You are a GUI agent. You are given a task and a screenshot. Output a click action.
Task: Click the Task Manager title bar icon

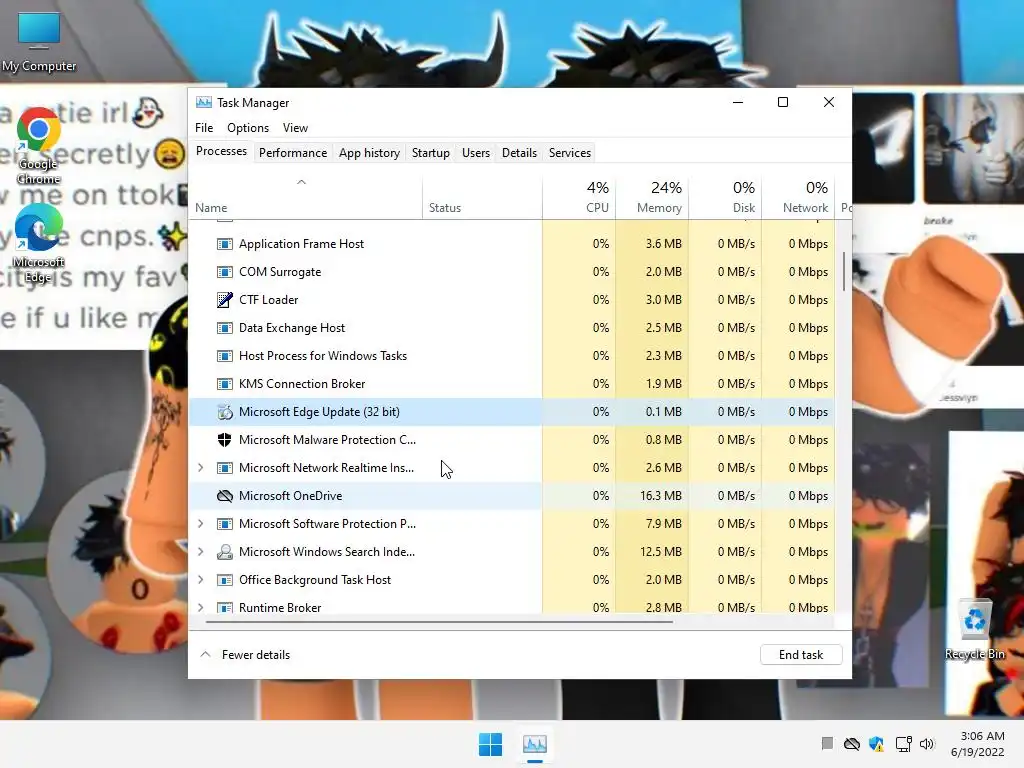204,103
